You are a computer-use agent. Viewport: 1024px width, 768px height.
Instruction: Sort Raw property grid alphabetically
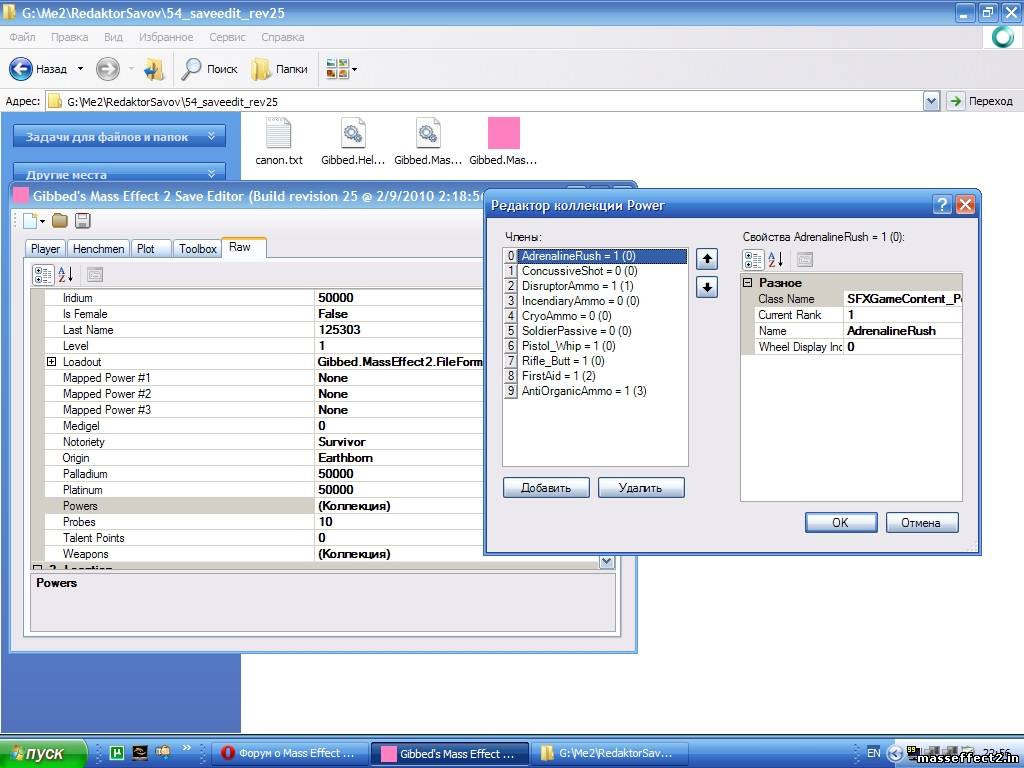(65, 275)
